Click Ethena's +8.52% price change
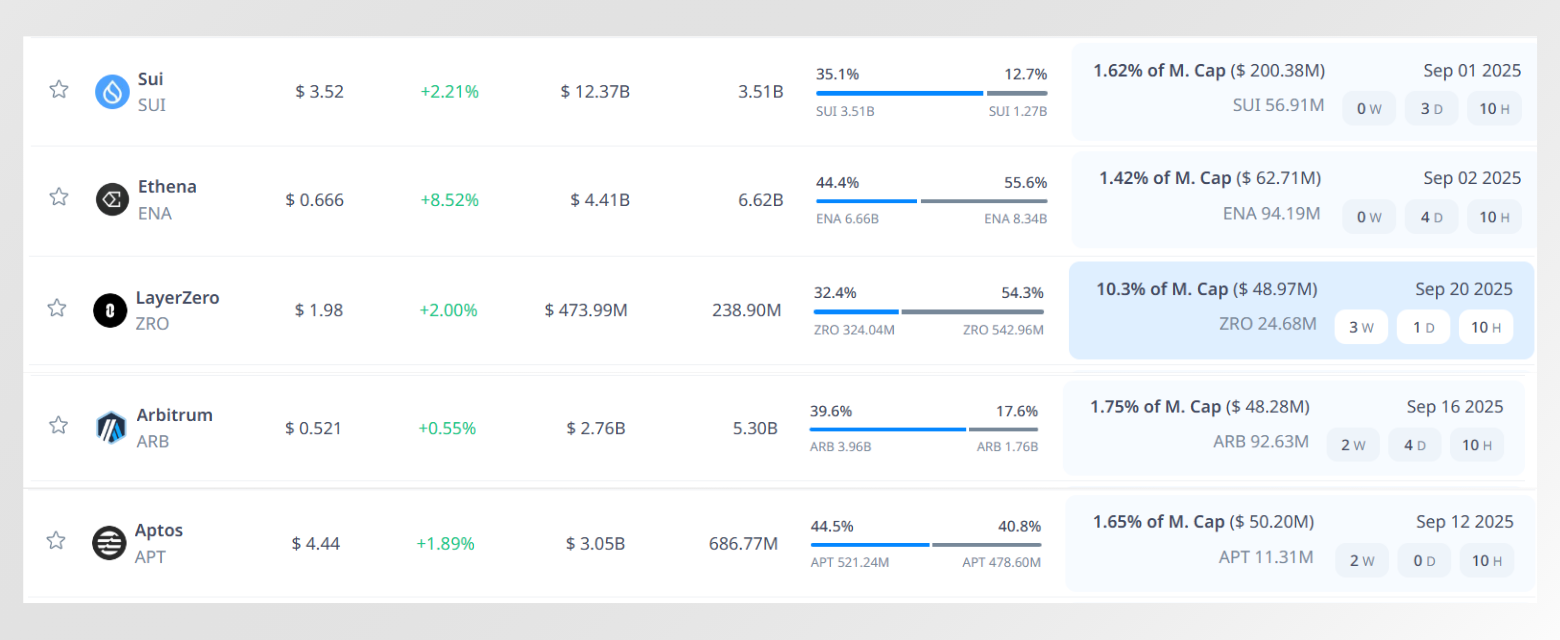Viewport: 1560px width, 640px height. (x=449, y=200)
